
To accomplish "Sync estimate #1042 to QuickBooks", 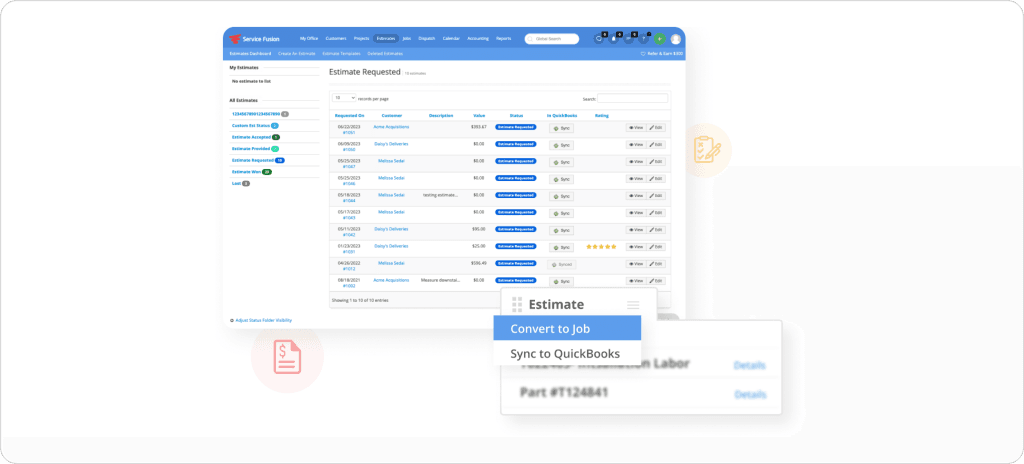I will click(562, 230).
